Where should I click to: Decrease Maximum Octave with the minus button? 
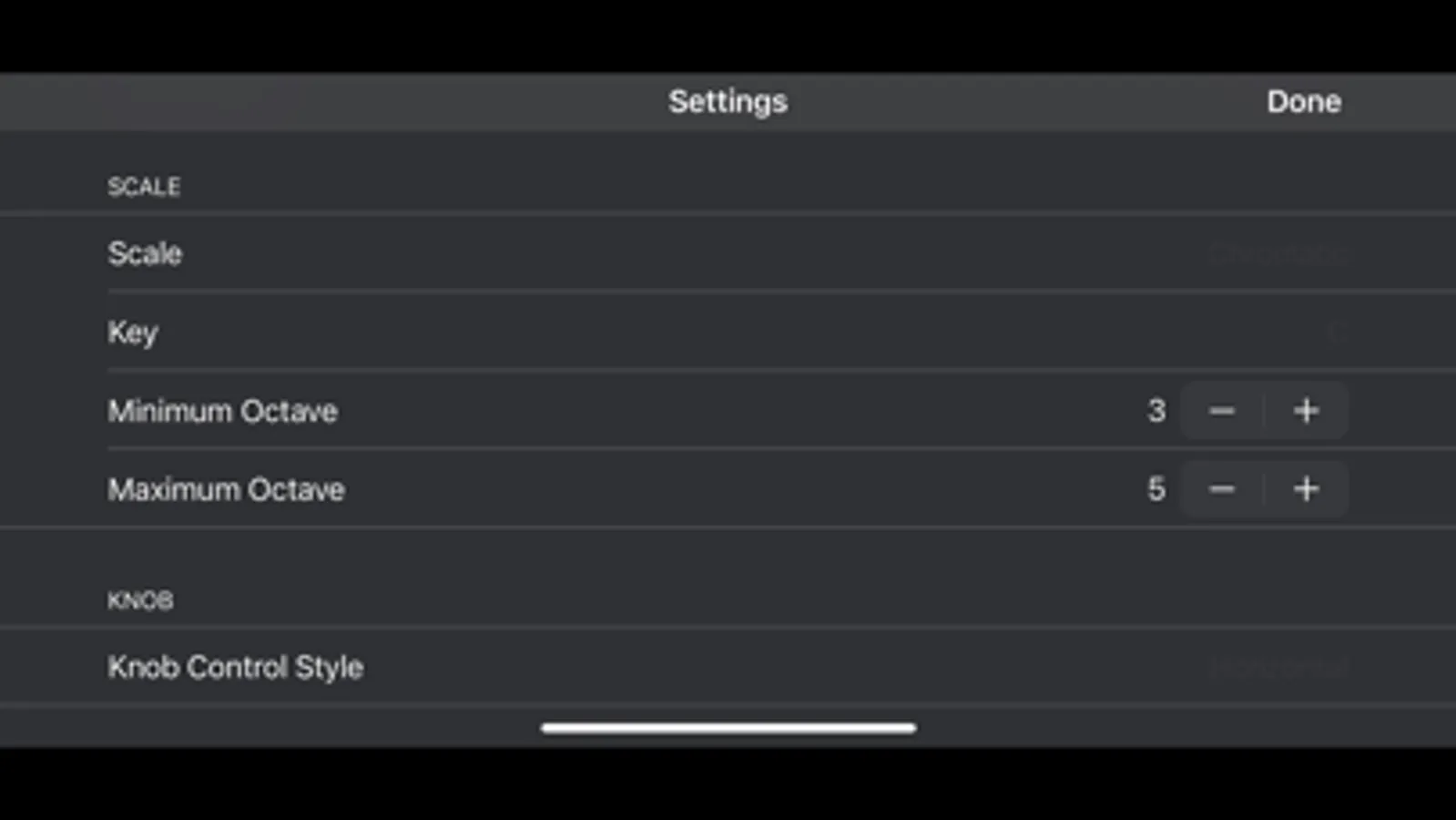[1222, 489]
